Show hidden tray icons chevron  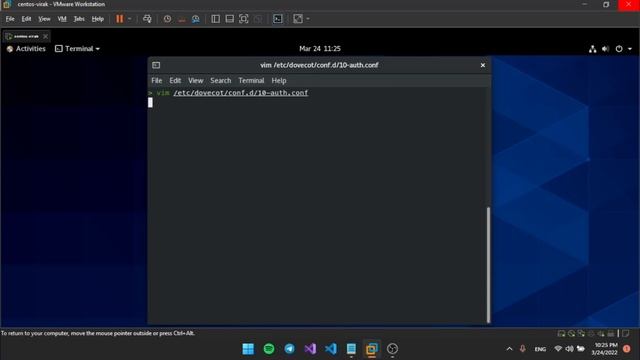(509, 349)
